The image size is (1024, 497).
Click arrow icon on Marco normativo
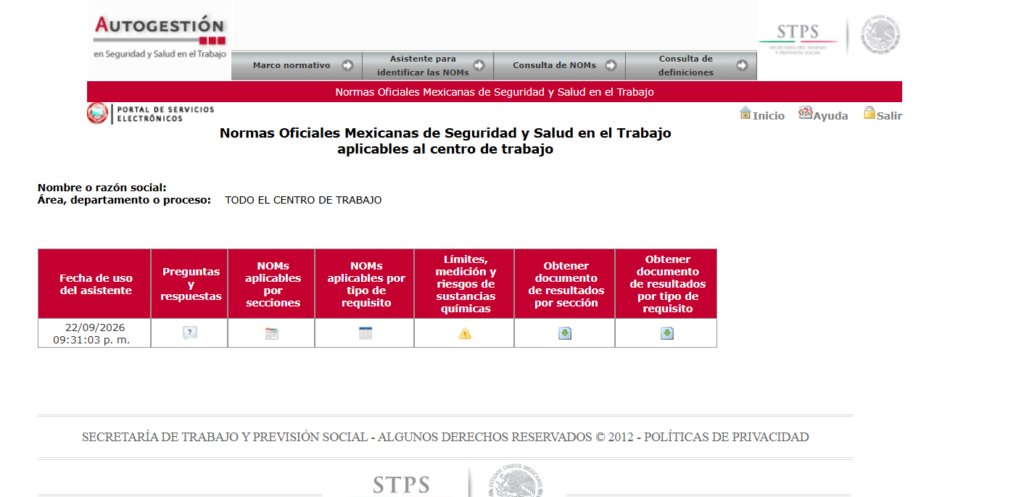click(x=347, y=65)
